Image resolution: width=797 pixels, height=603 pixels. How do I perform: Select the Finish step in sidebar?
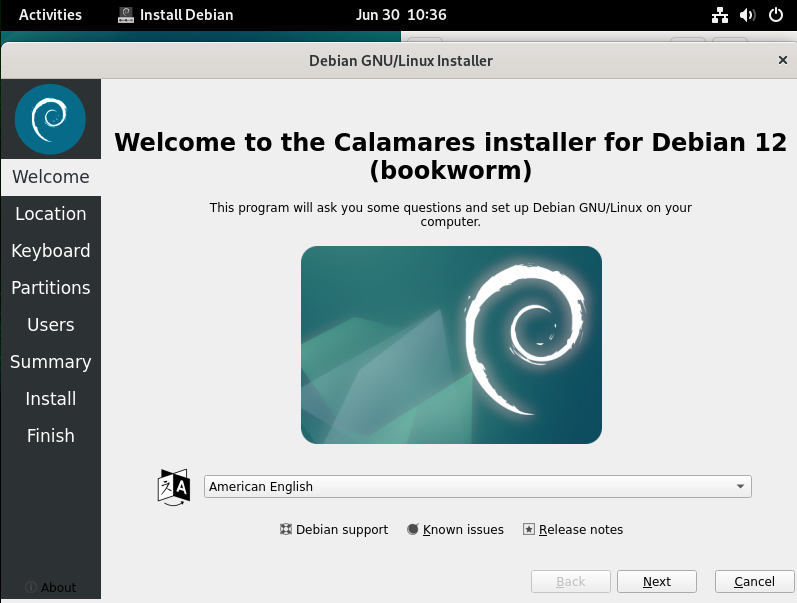pos(51,436)
